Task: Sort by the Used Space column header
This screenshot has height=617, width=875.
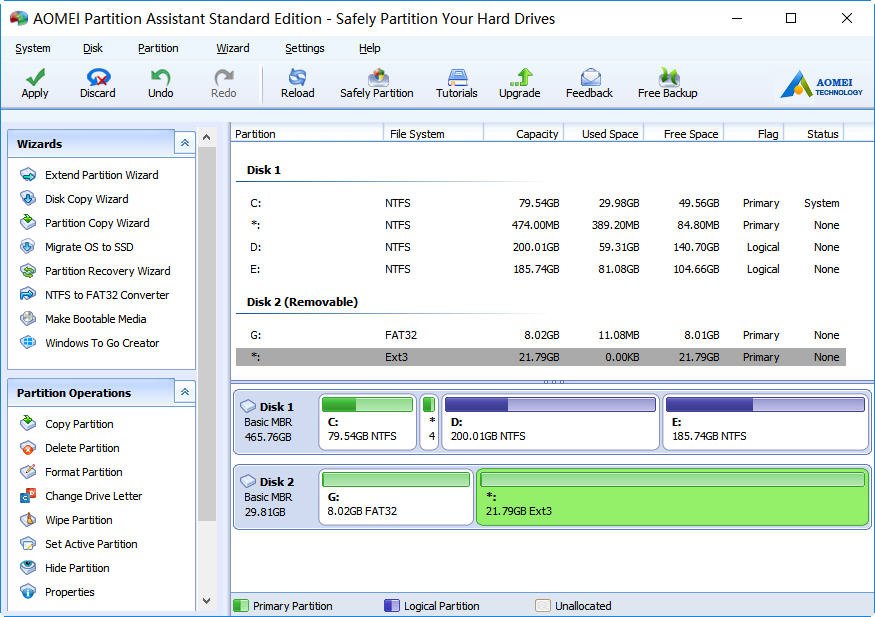Action: point(604,134)
